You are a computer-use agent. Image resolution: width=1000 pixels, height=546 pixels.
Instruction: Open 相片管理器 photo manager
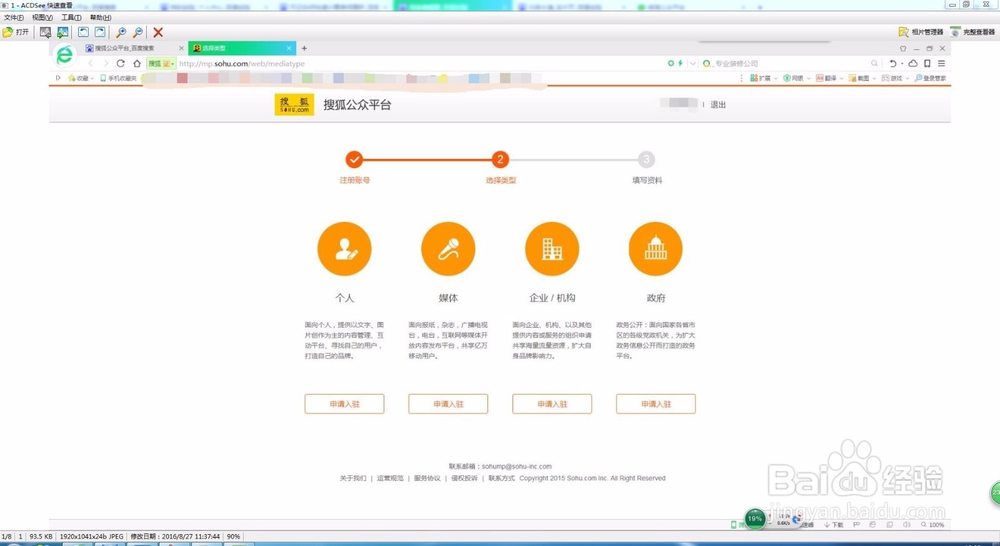click(920, 32)
